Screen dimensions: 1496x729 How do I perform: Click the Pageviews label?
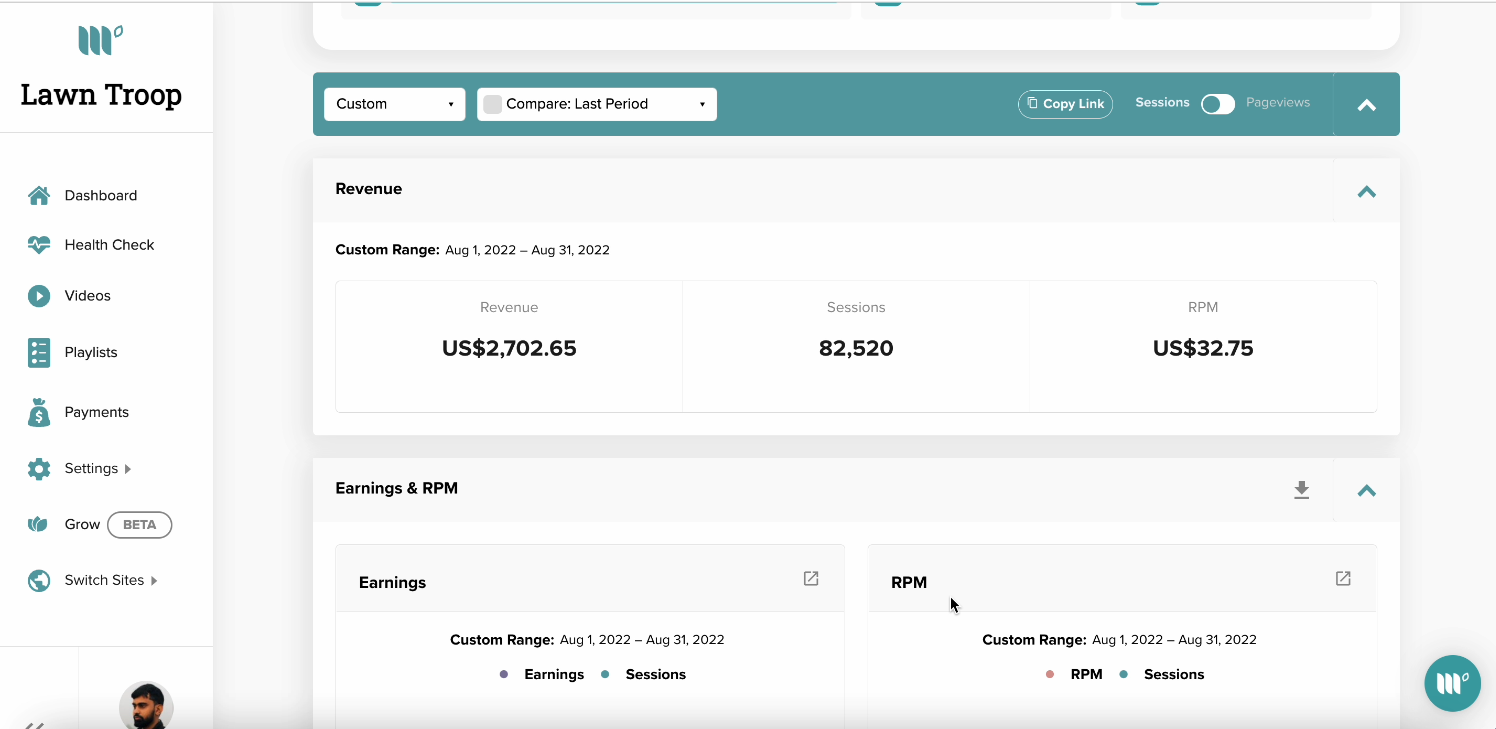(1278, 102)
